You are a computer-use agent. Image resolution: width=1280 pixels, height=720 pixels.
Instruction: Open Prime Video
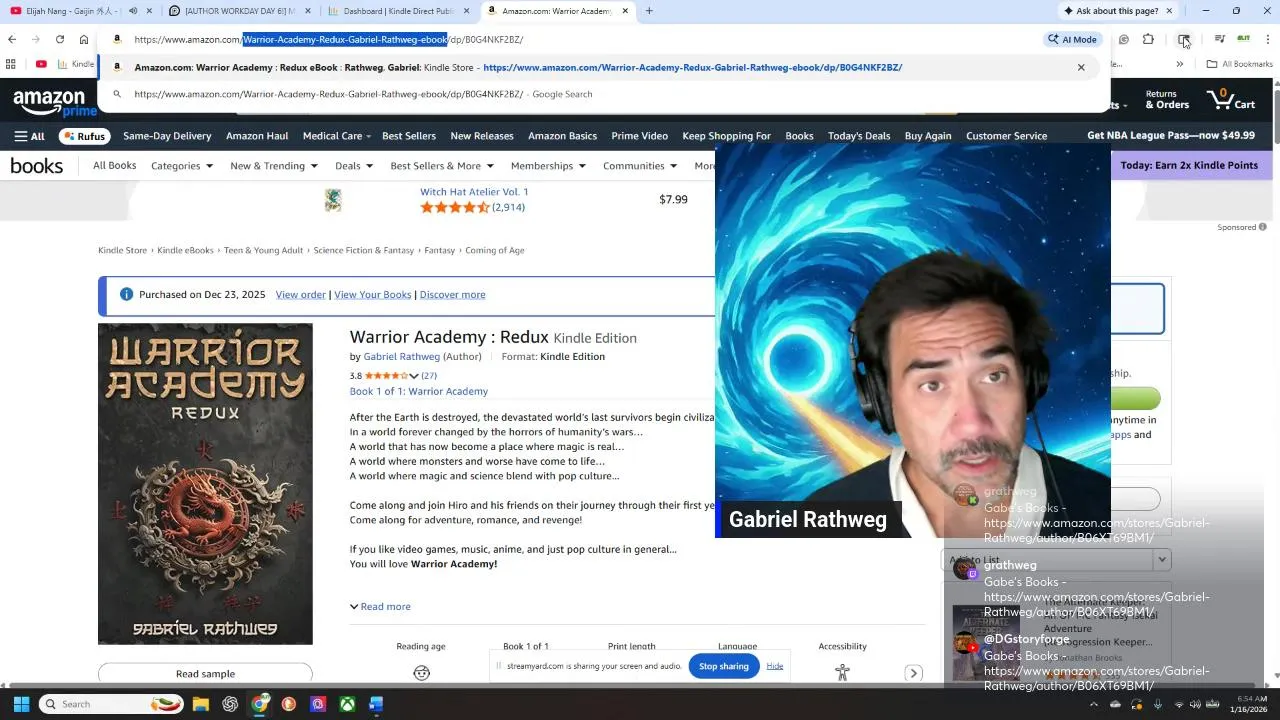tap(639, 136)
